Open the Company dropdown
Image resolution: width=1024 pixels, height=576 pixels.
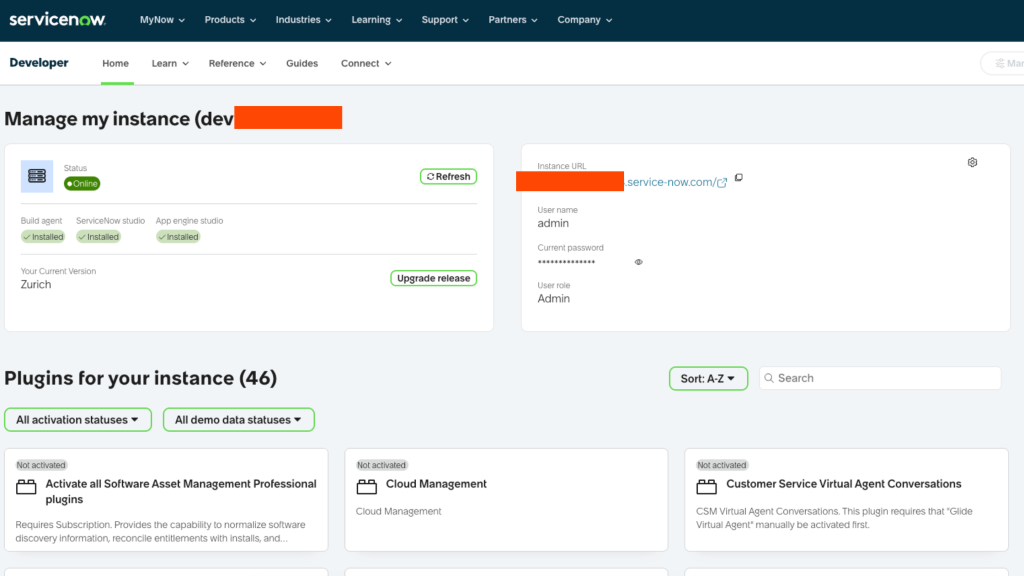tap(584, 20)
